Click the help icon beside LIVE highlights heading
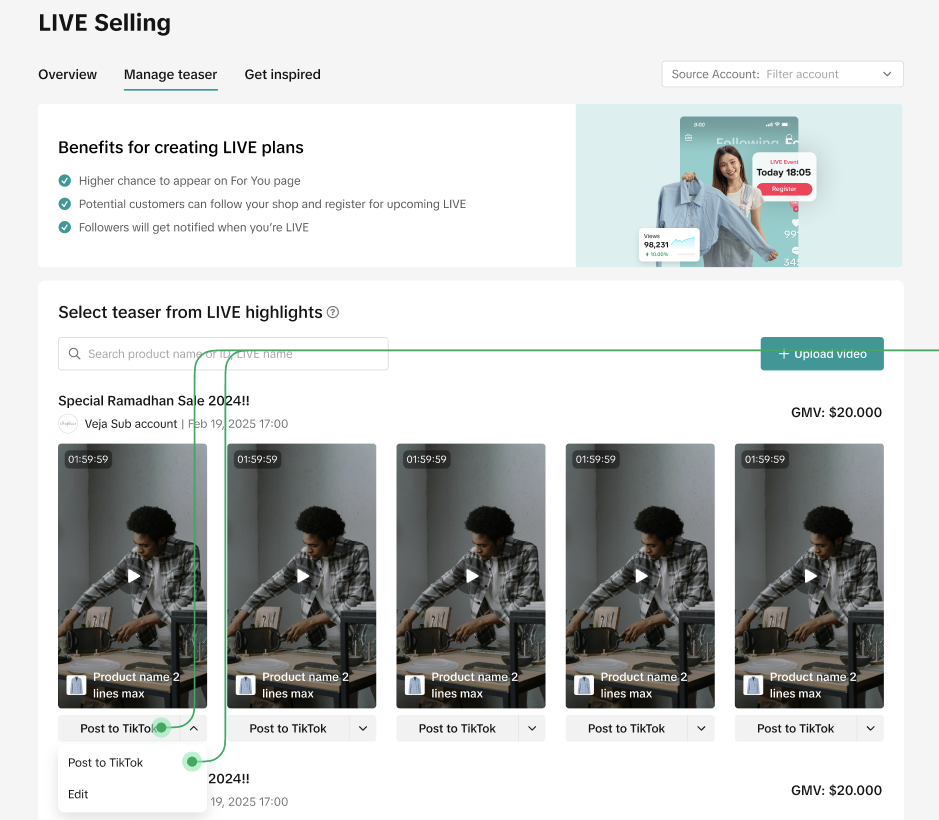The height and width of the screenshot is (820, 939). 333,312
